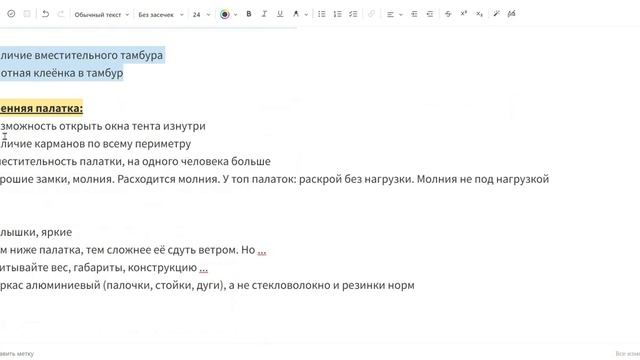This screenshot has height=360, width=640.
Task: Click the clear formatting icon
Action: click(511, 13)
